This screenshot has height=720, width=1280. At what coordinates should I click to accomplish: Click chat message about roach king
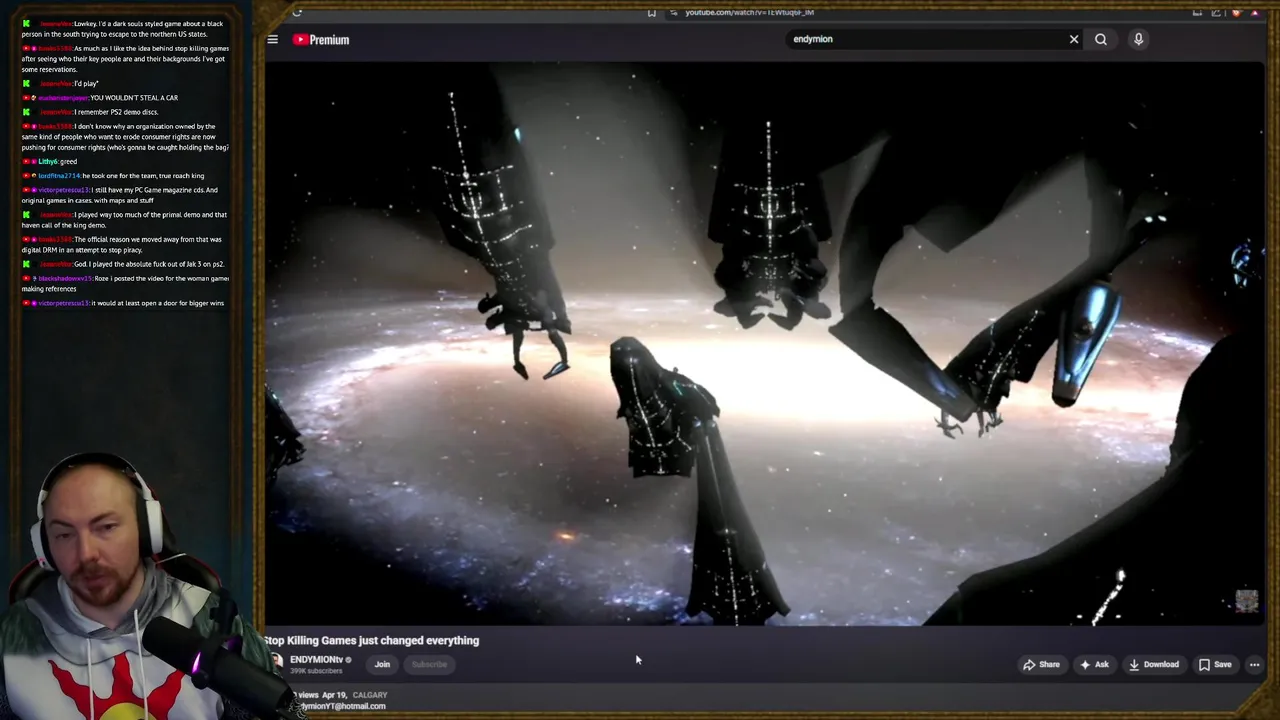click(113, 176)
